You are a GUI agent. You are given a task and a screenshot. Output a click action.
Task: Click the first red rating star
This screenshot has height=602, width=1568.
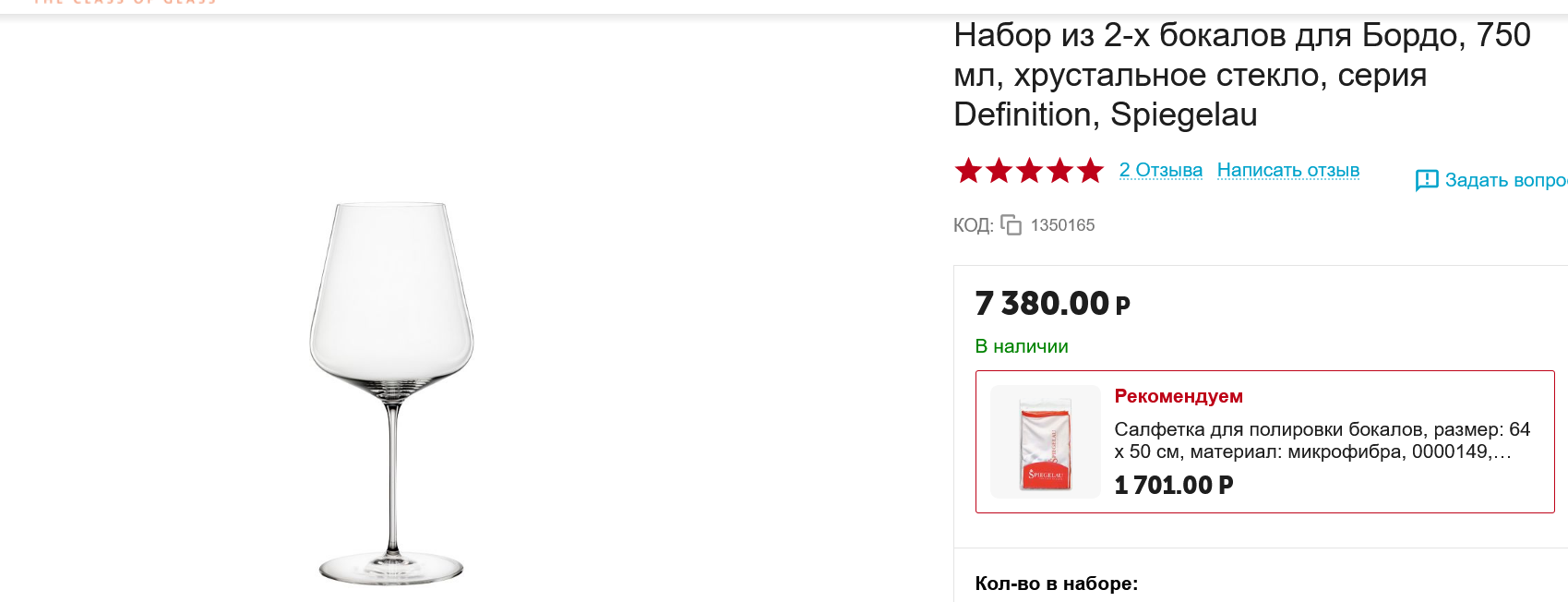pos(968,171)
